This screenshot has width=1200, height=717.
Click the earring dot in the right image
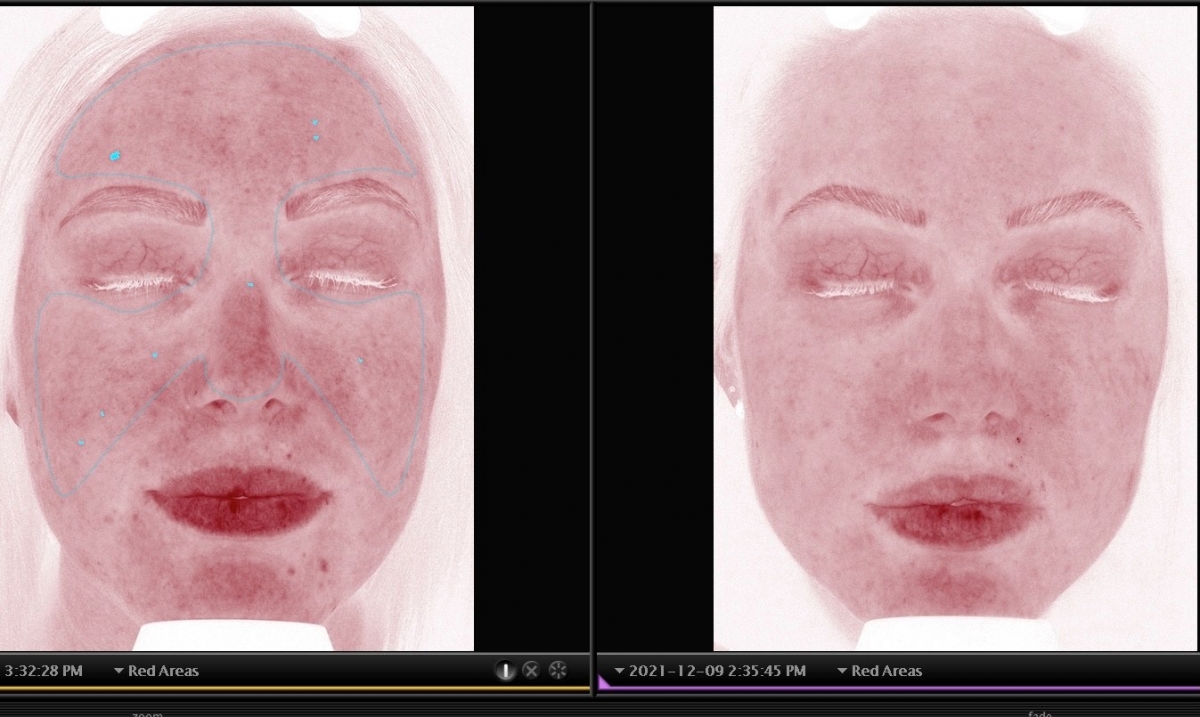[739, 409]
